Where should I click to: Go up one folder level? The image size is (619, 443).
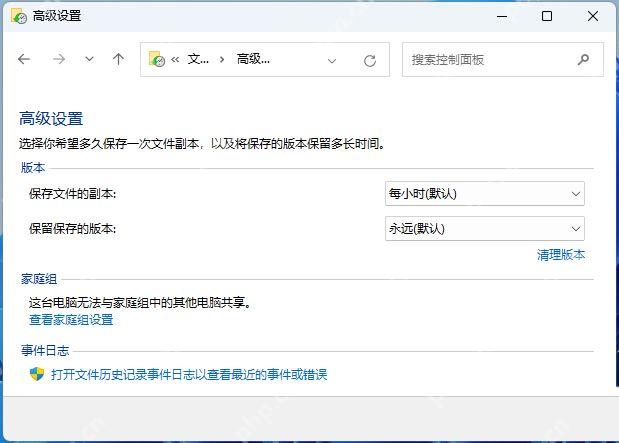click(118, 59)
